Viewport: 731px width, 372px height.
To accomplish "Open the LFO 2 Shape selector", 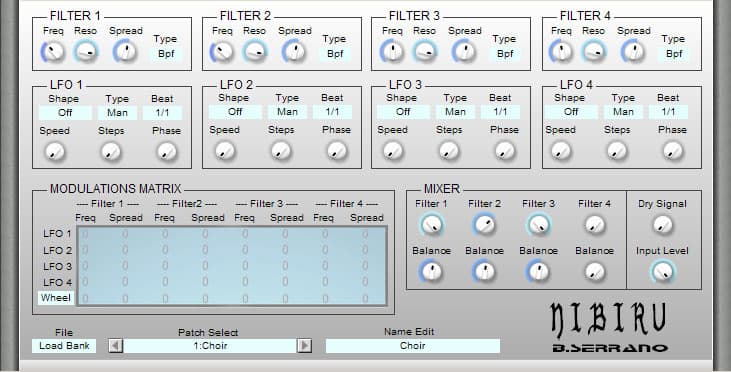I will click(235, 112).
